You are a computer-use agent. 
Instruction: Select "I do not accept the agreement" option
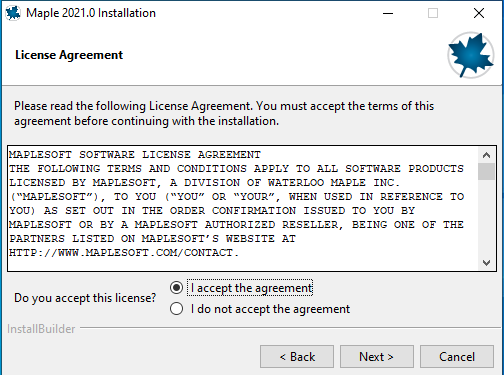click(176, 309)
